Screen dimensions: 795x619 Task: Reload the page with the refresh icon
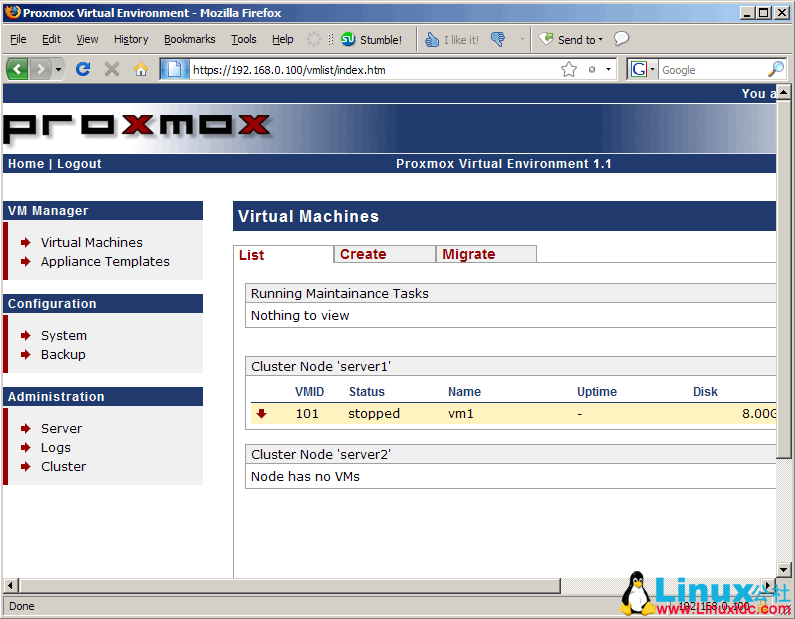[83, 69]
